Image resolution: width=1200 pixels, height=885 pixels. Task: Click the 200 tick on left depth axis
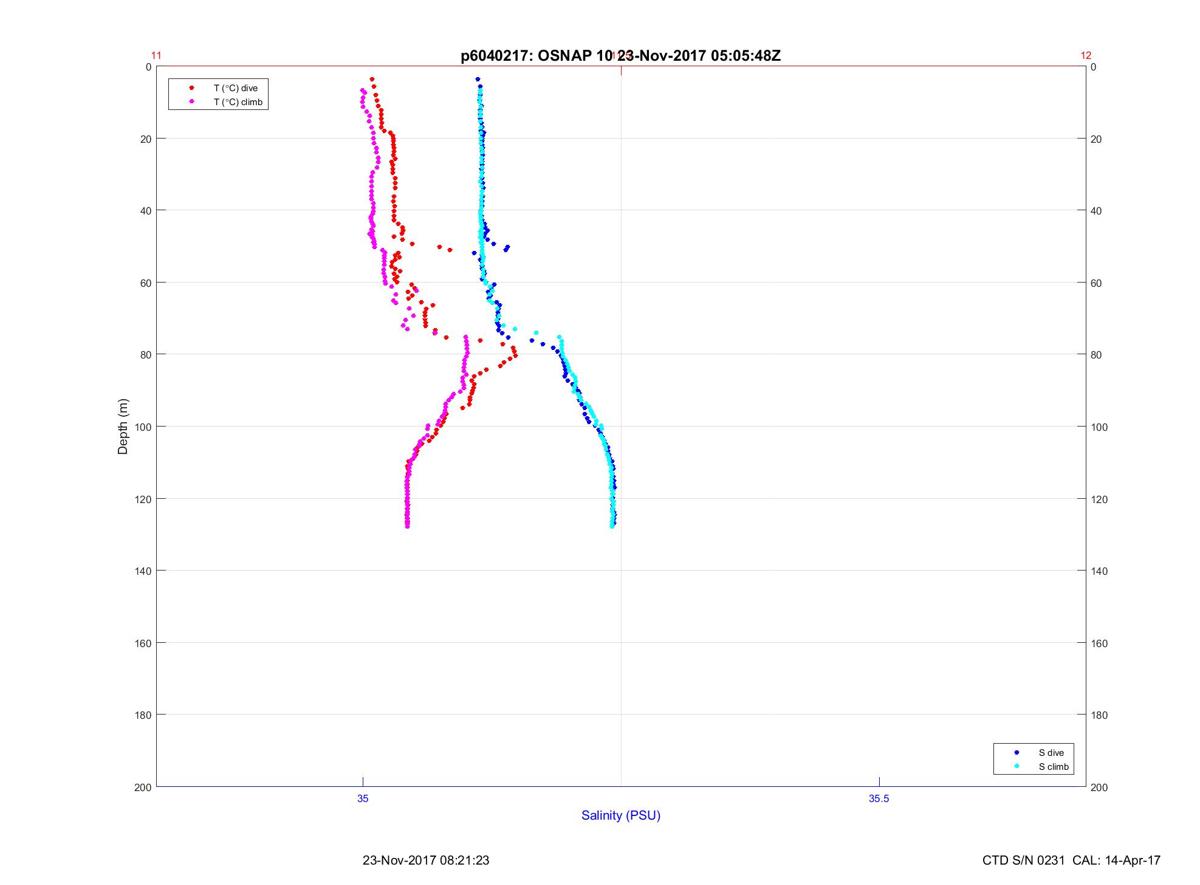point(143,787)
